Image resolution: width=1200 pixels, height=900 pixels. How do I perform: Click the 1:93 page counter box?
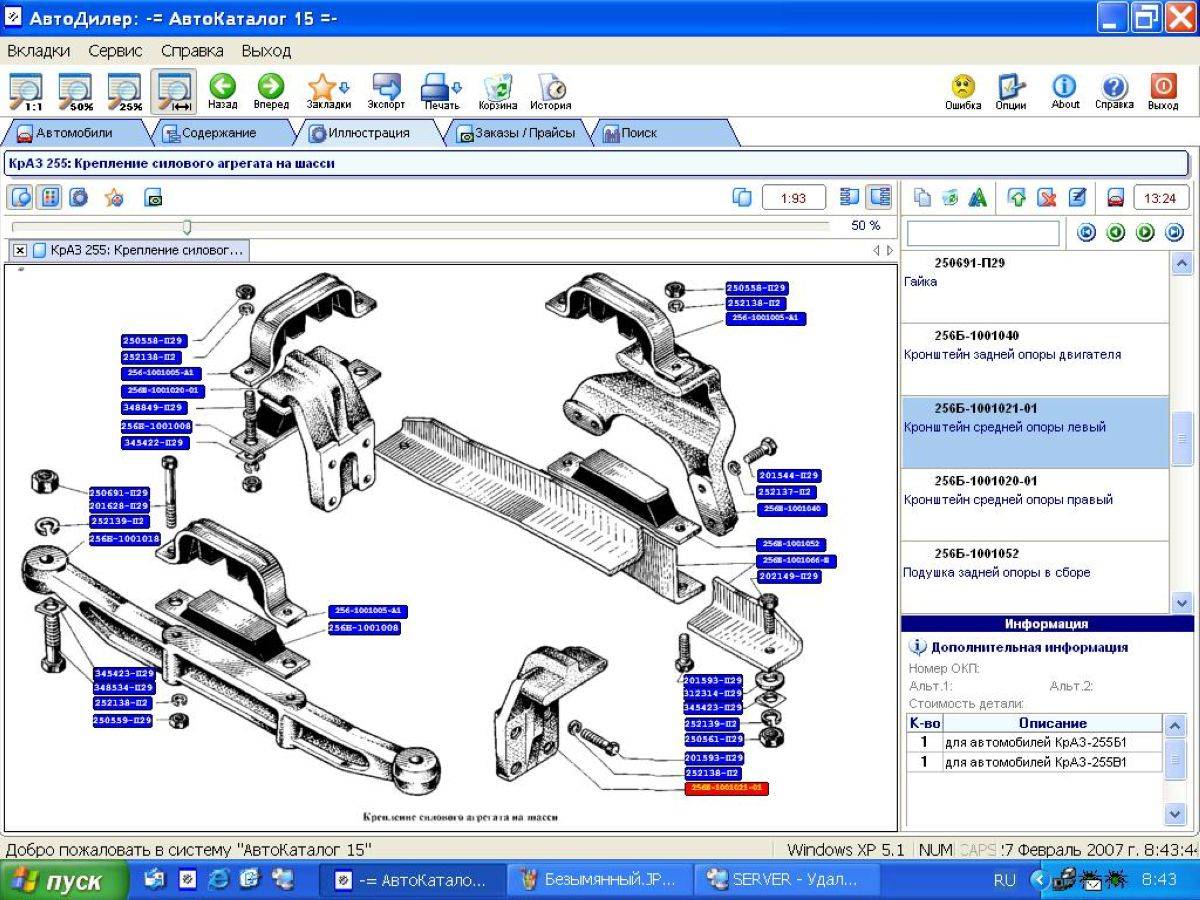[x=794, y=198]
